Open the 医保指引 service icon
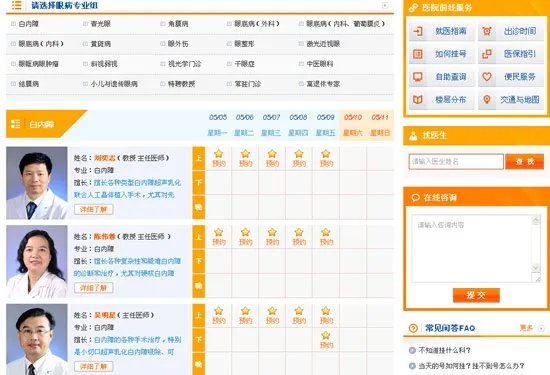550x375 pixels. coord(487,54)
